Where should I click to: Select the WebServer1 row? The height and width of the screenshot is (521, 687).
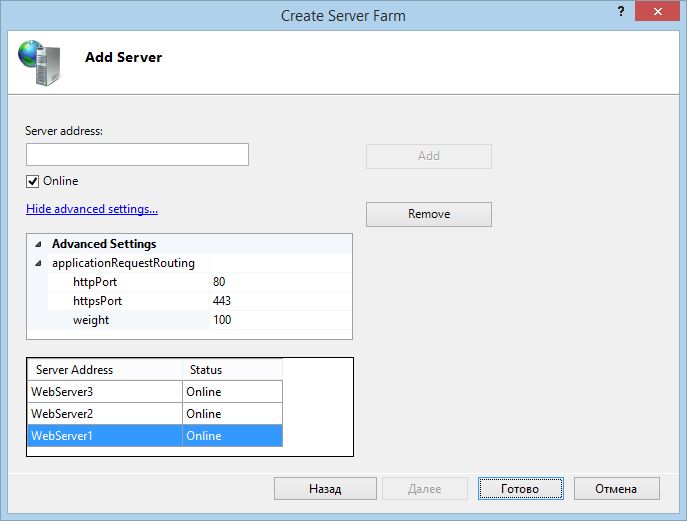[x=105, y=436]
